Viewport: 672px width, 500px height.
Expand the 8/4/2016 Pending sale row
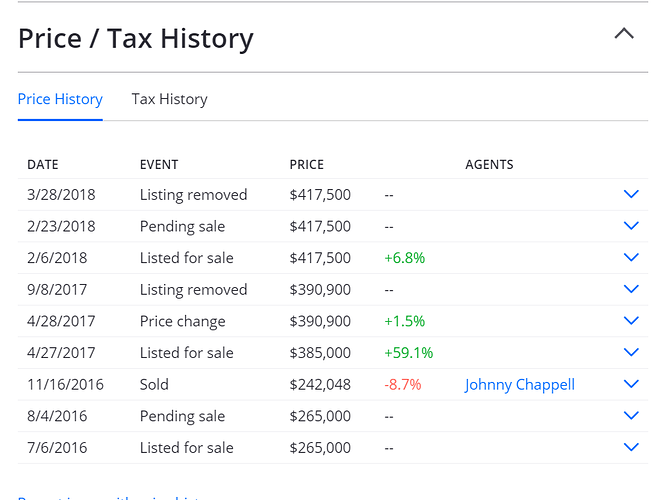click(x=631, y=416)
